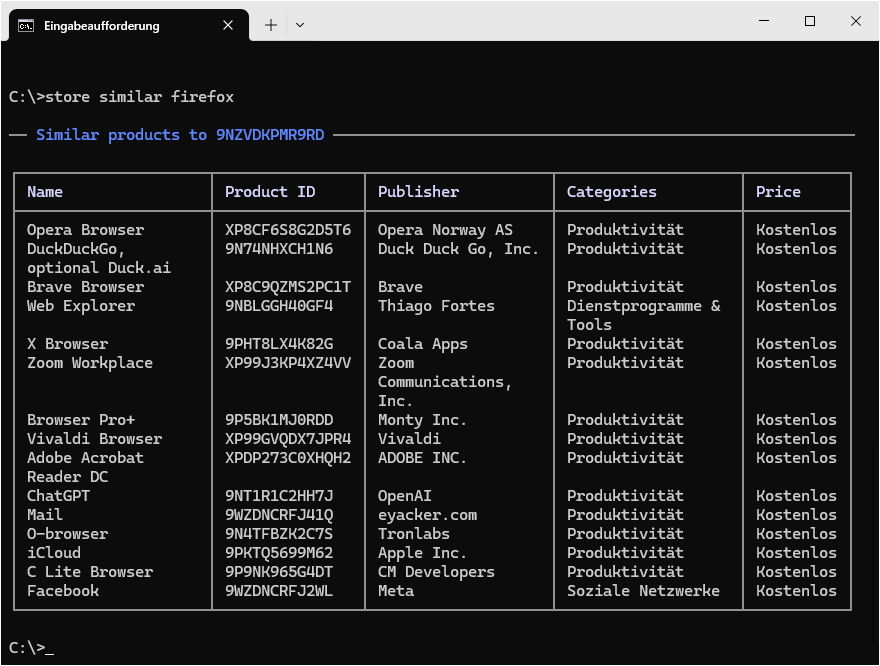Image resolution: width=880 pixels, height=666 pixels.
Task: Click publisher Duck Duck Go, Inc.
Action: 458,249
